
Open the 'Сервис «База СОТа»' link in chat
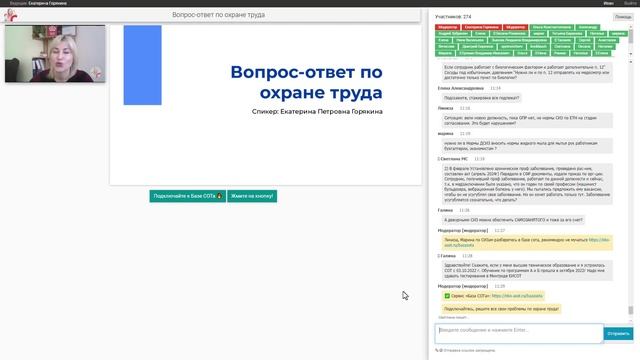[517, 296]
